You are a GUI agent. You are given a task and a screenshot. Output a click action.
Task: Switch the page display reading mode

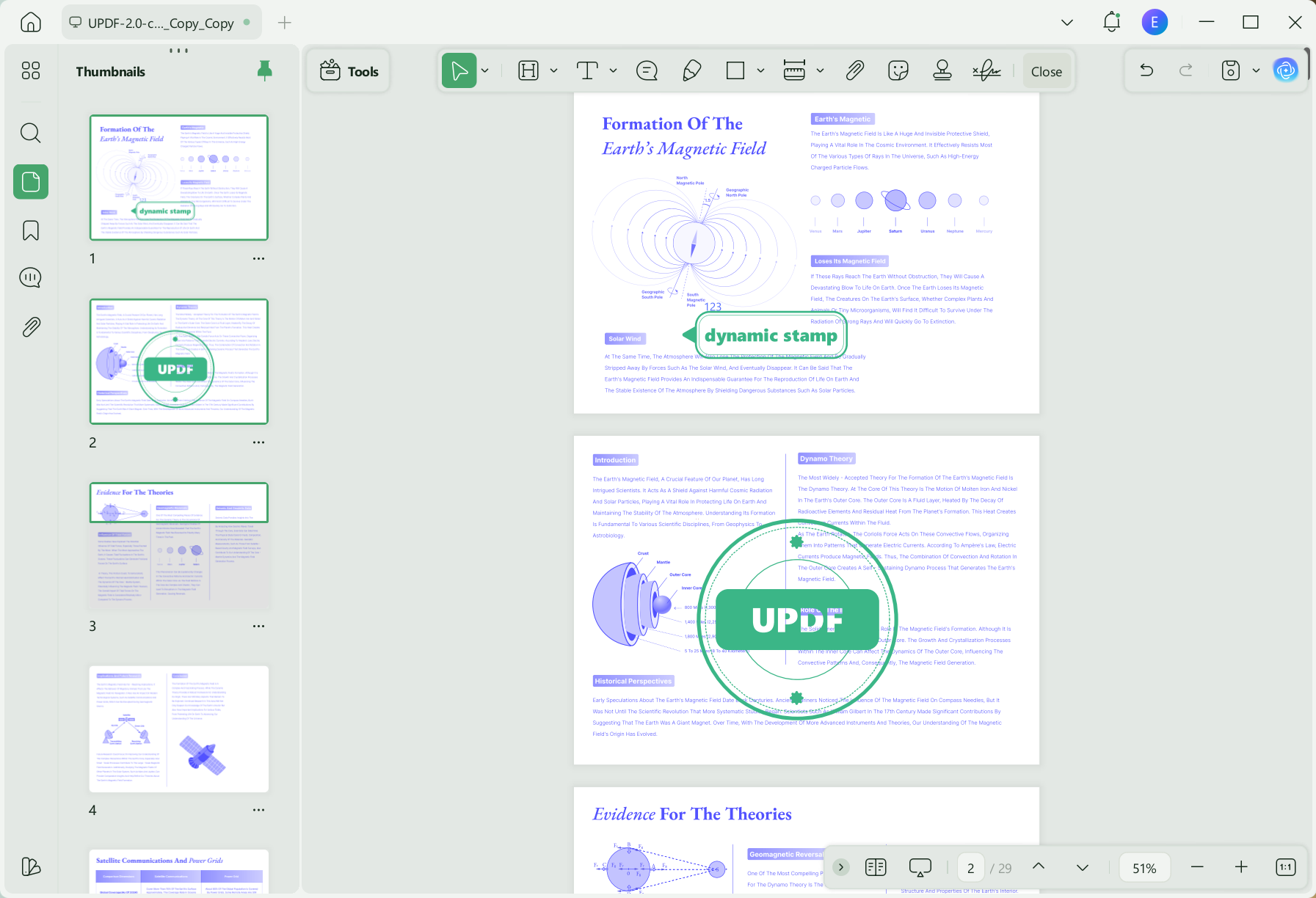coord(876,867)
